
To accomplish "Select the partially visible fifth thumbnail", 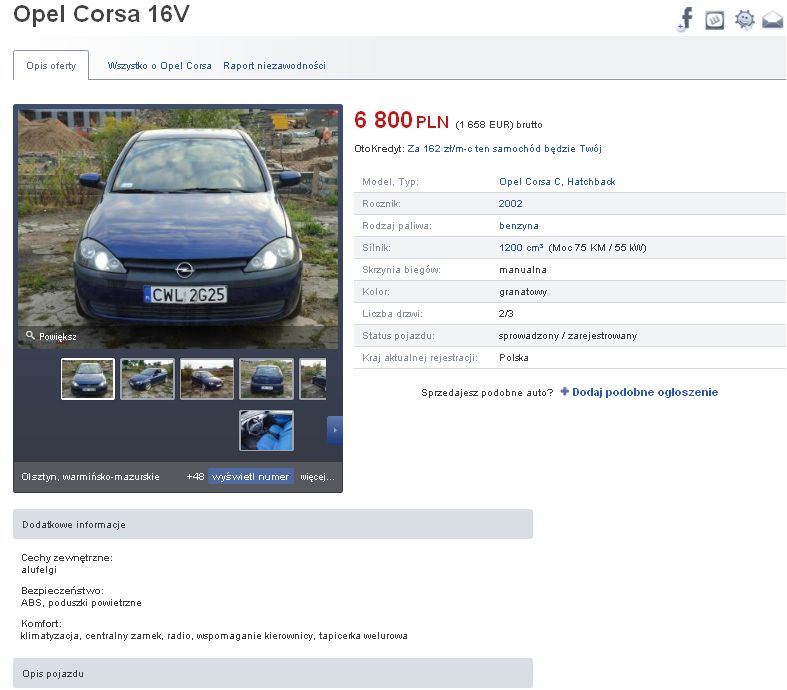I will (x=313, y=379).
